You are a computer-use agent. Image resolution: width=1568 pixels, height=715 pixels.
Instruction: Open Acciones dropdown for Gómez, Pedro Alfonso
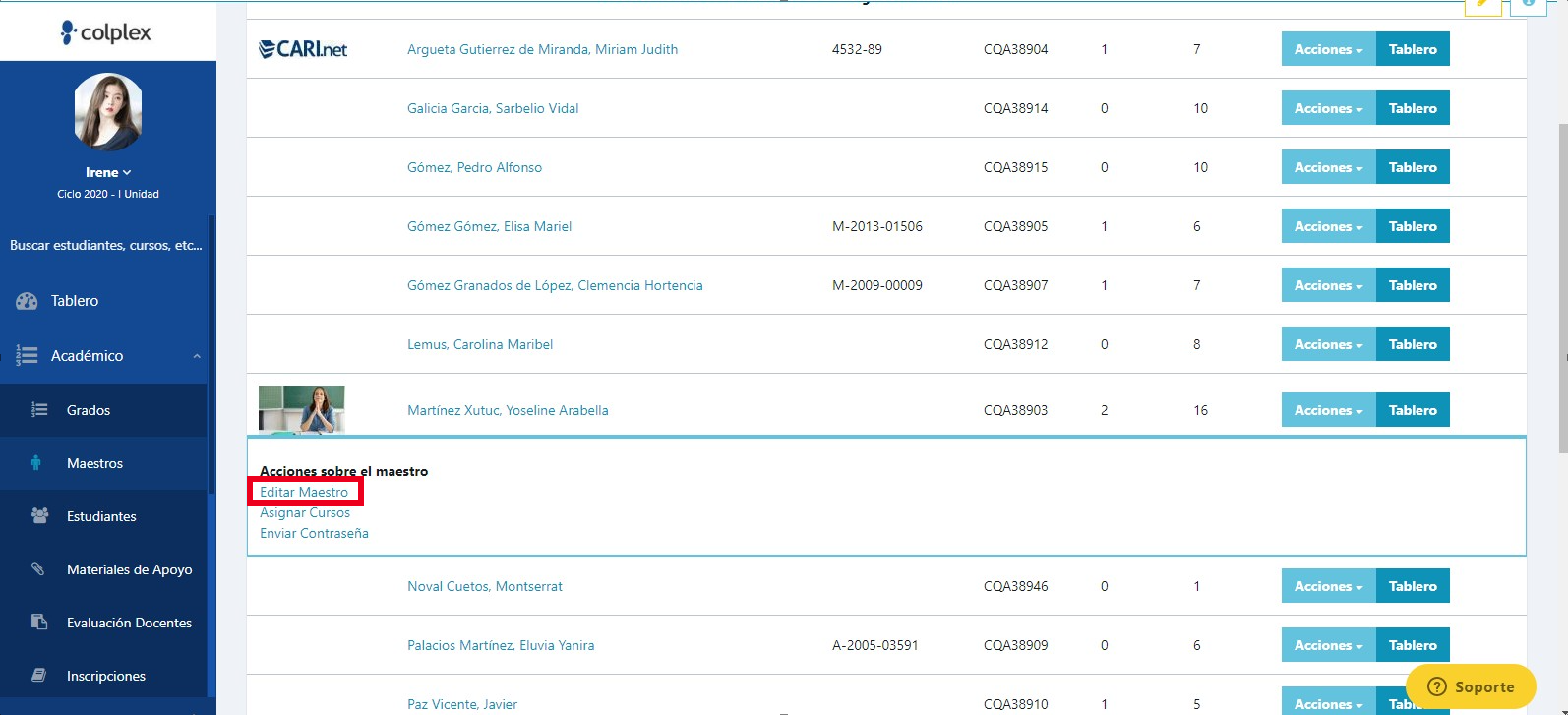[x=1328, y=167]
